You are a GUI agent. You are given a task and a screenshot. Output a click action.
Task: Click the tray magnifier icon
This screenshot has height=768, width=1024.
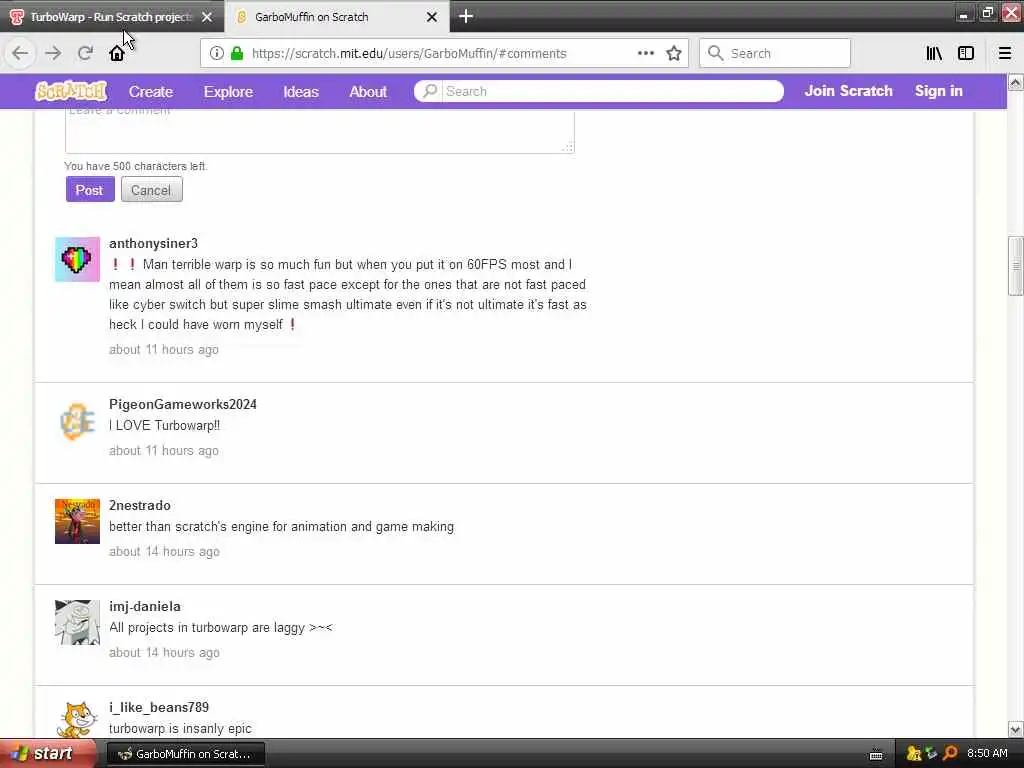pos(950,754)
